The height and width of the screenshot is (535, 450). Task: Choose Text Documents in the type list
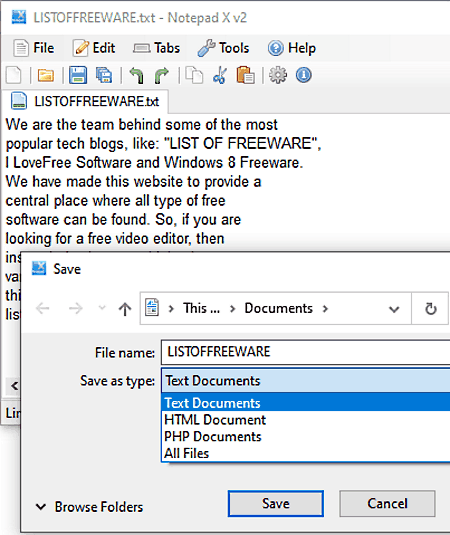click(306, 403)
